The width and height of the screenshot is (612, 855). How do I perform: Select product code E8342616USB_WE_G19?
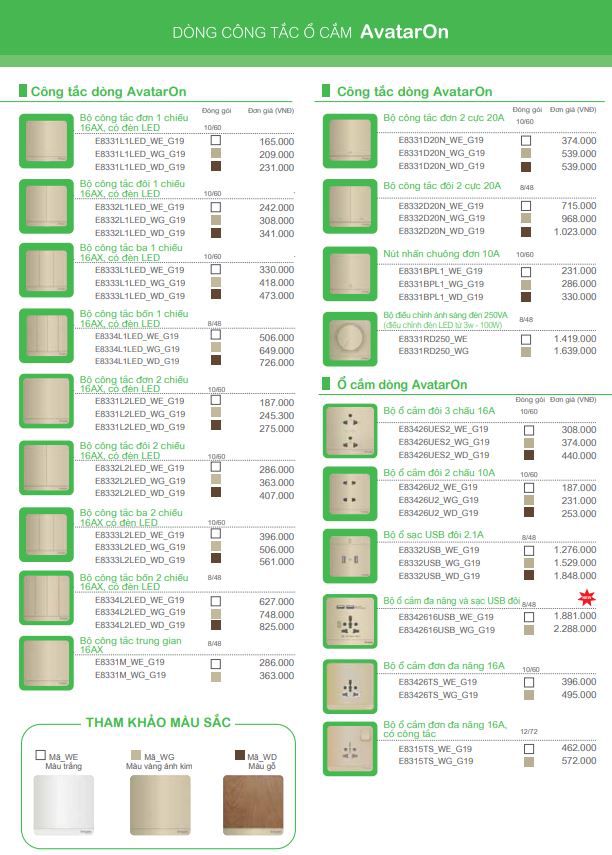[x=446, y=617]
